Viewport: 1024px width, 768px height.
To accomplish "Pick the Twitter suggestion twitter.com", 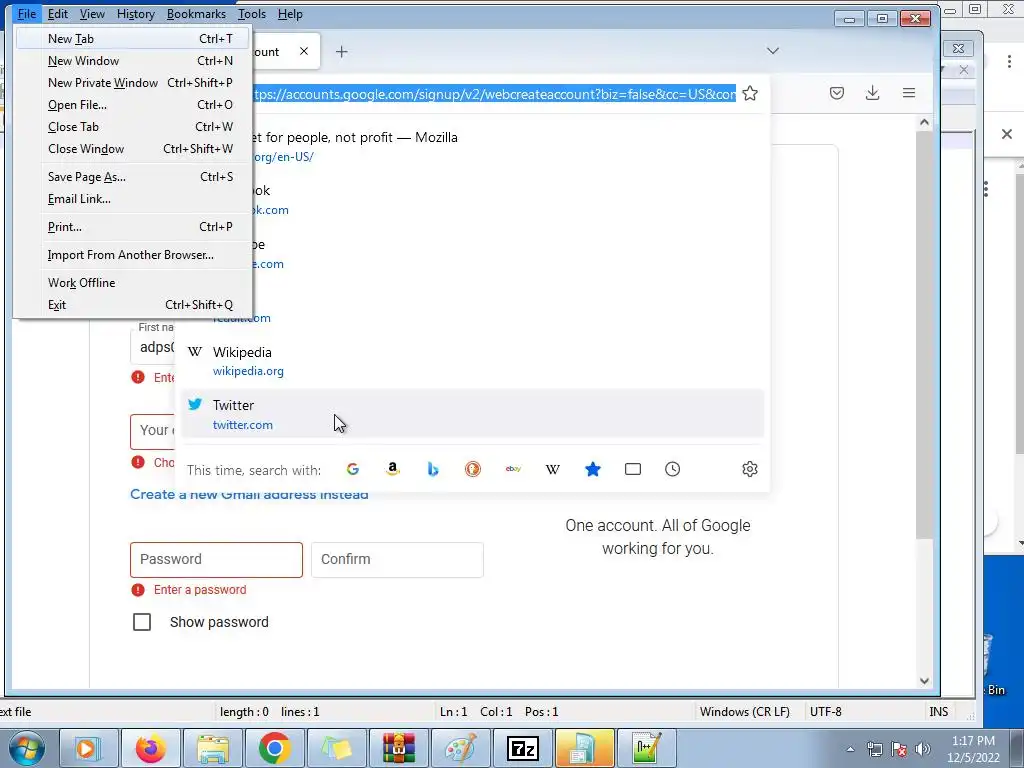I will [x=473, y=414].
